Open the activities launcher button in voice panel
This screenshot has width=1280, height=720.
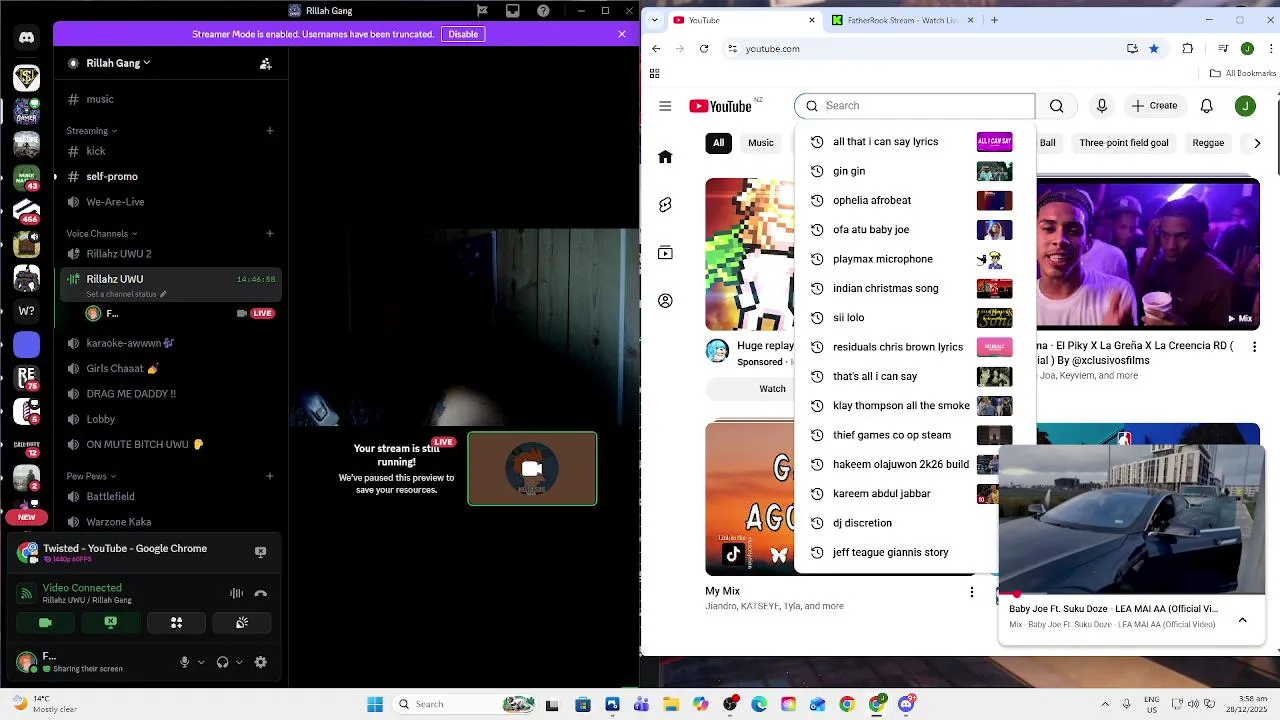[176, 623]
